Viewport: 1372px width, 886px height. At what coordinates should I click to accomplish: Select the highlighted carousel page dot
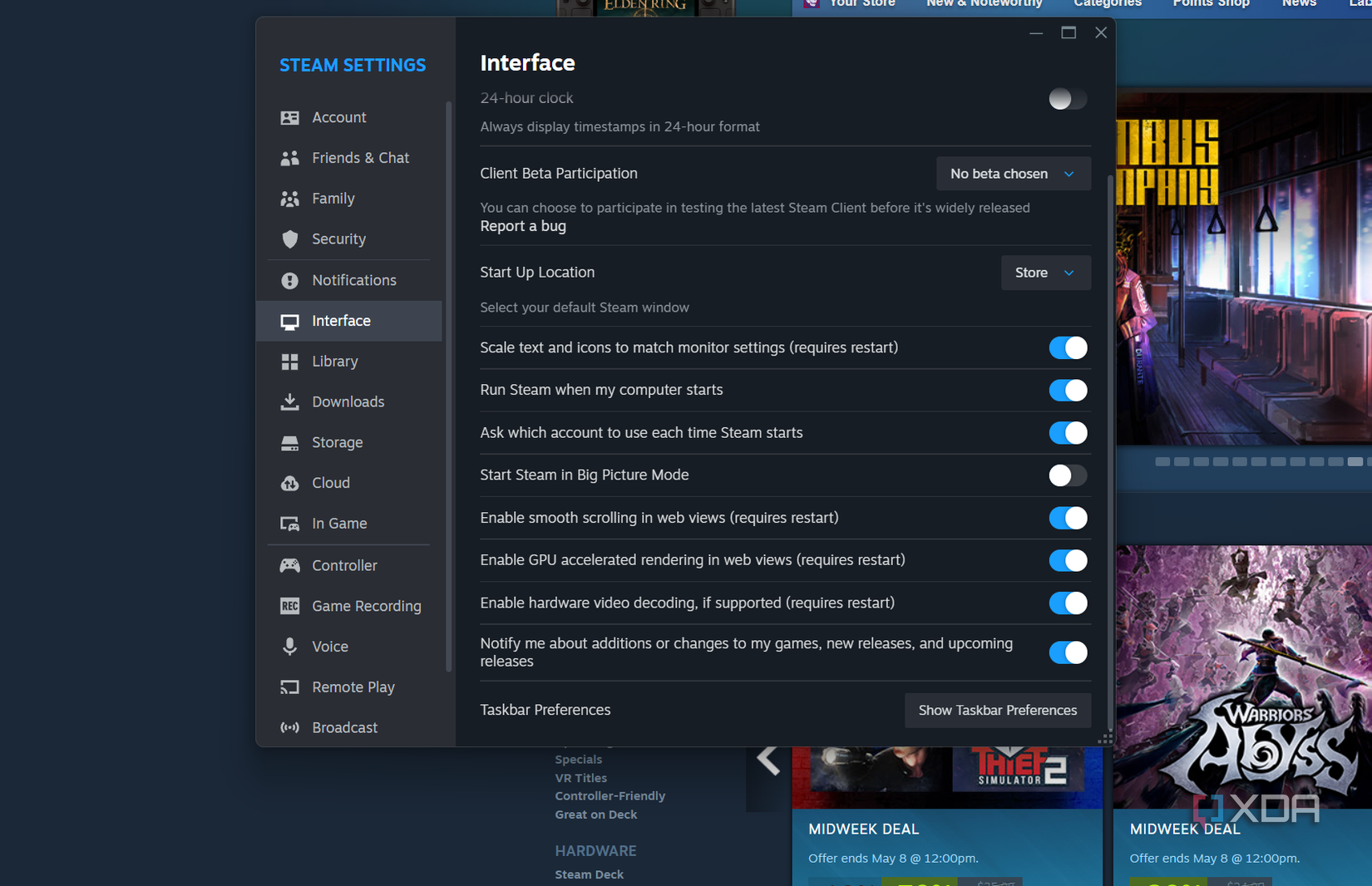coord(1355,461)
